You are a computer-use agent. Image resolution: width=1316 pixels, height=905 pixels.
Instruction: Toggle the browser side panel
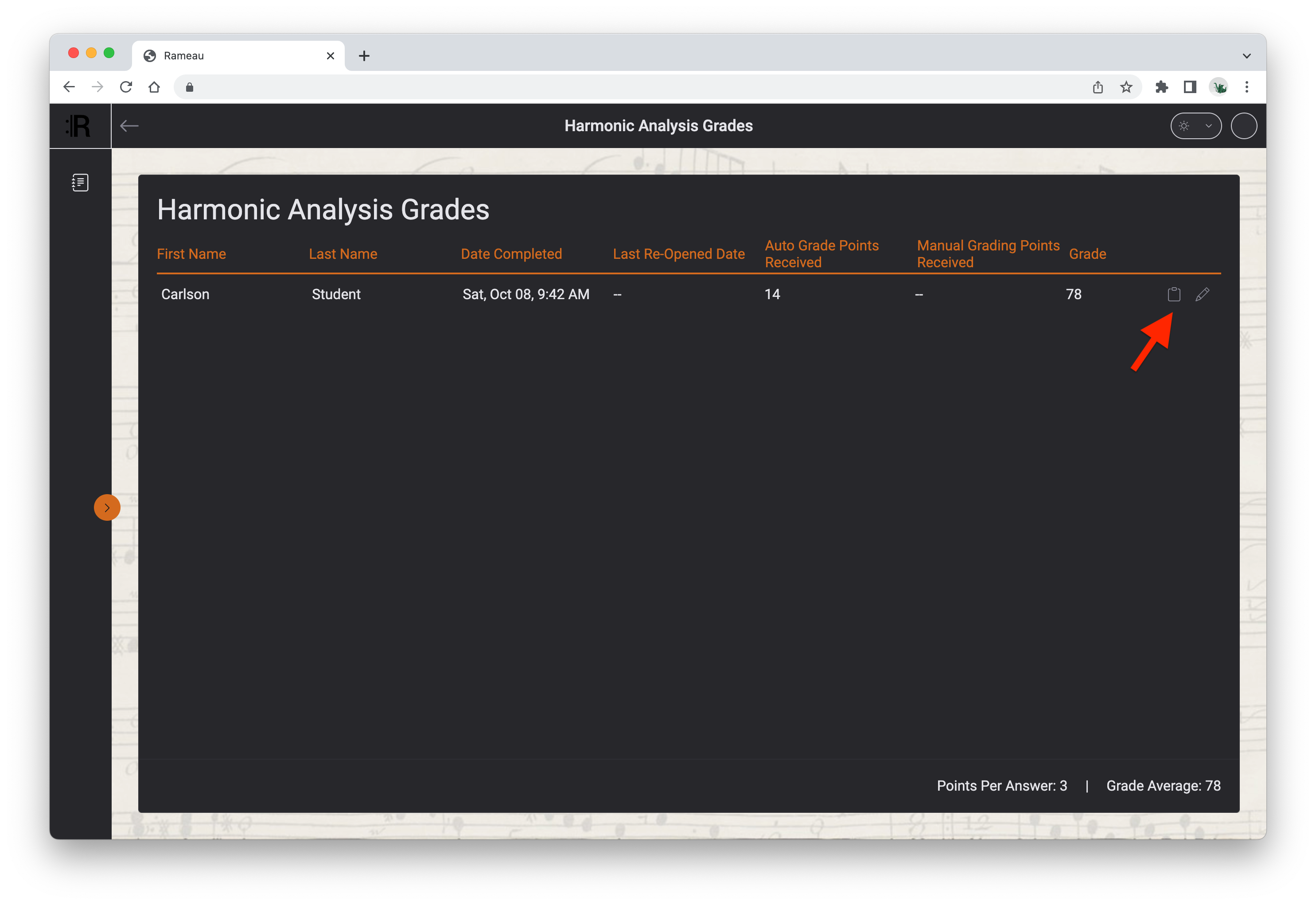coord(1190,87)
